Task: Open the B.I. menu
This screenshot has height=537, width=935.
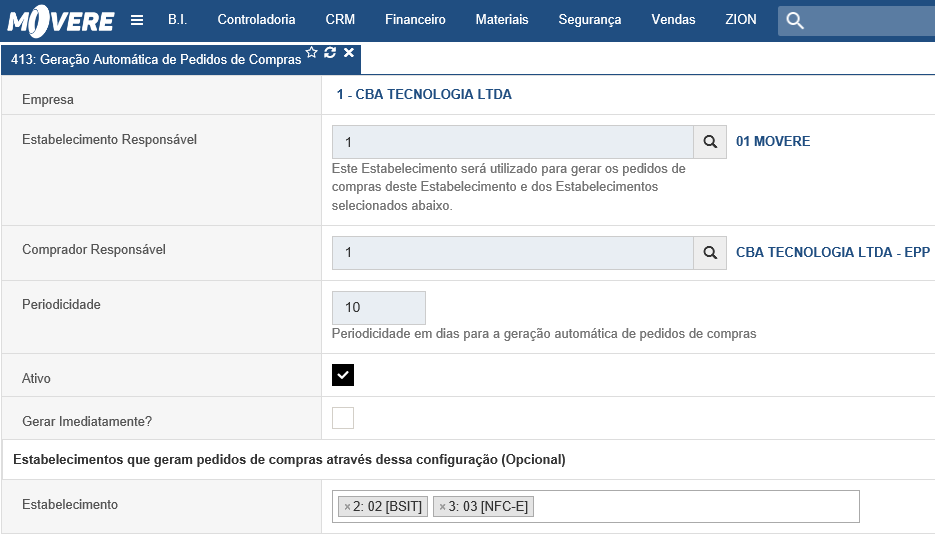Action: (x=177, y=20)
